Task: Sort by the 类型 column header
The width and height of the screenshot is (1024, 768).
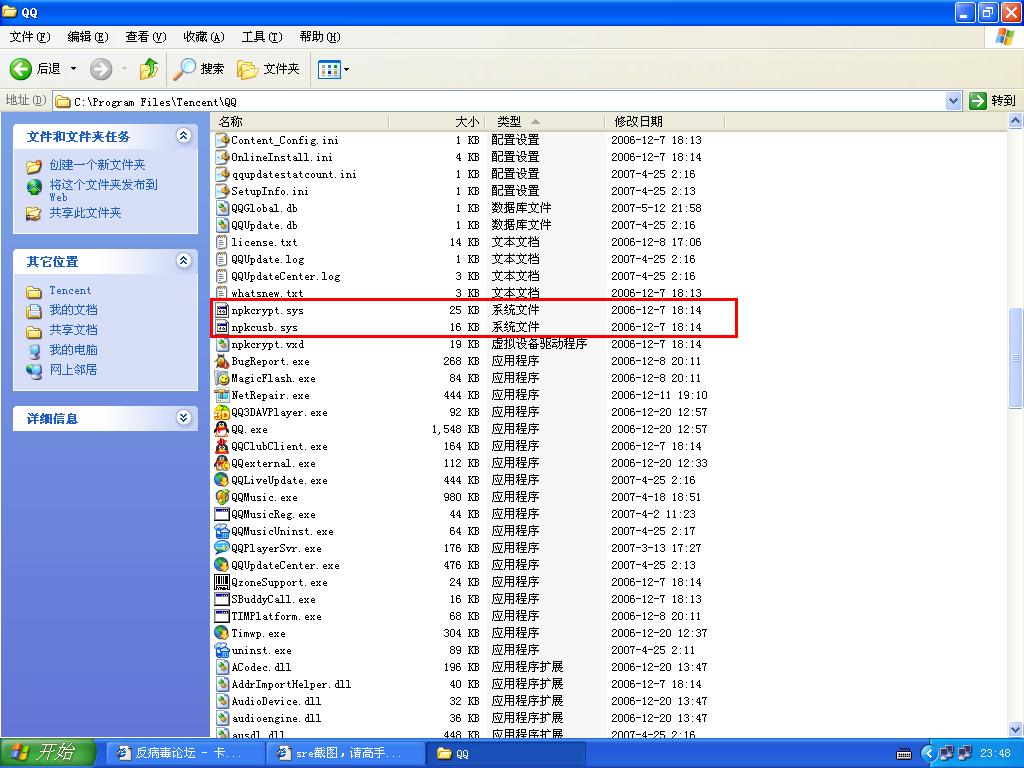Action: point(545,121)
